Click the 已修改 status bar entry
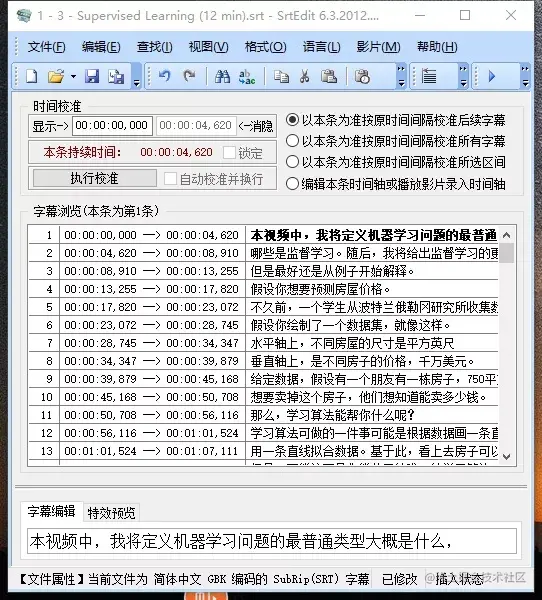Image resolution: width=542 pixels, height=600 pixels. pos(399,579)
